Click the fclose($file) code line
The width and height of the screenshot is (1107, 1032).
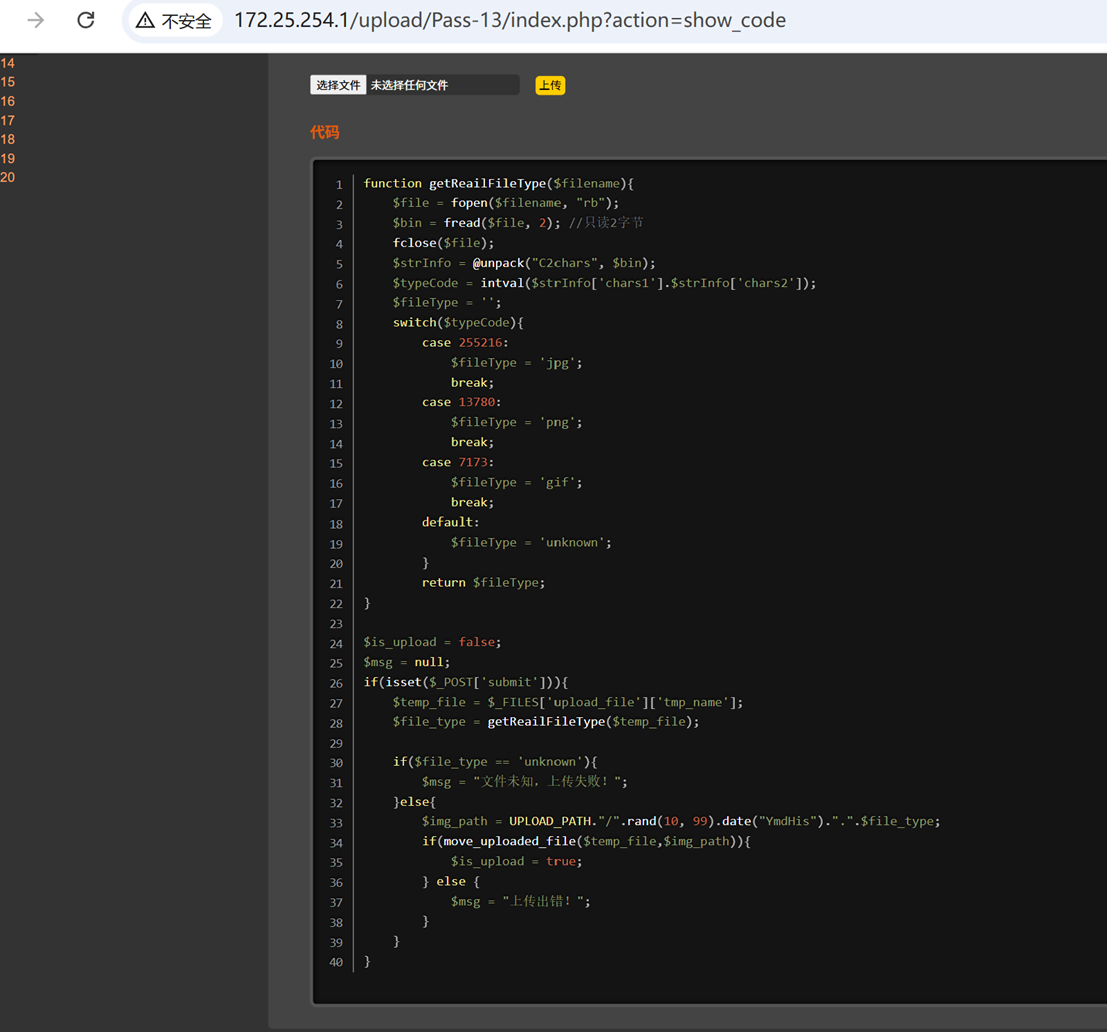(443, 243)
